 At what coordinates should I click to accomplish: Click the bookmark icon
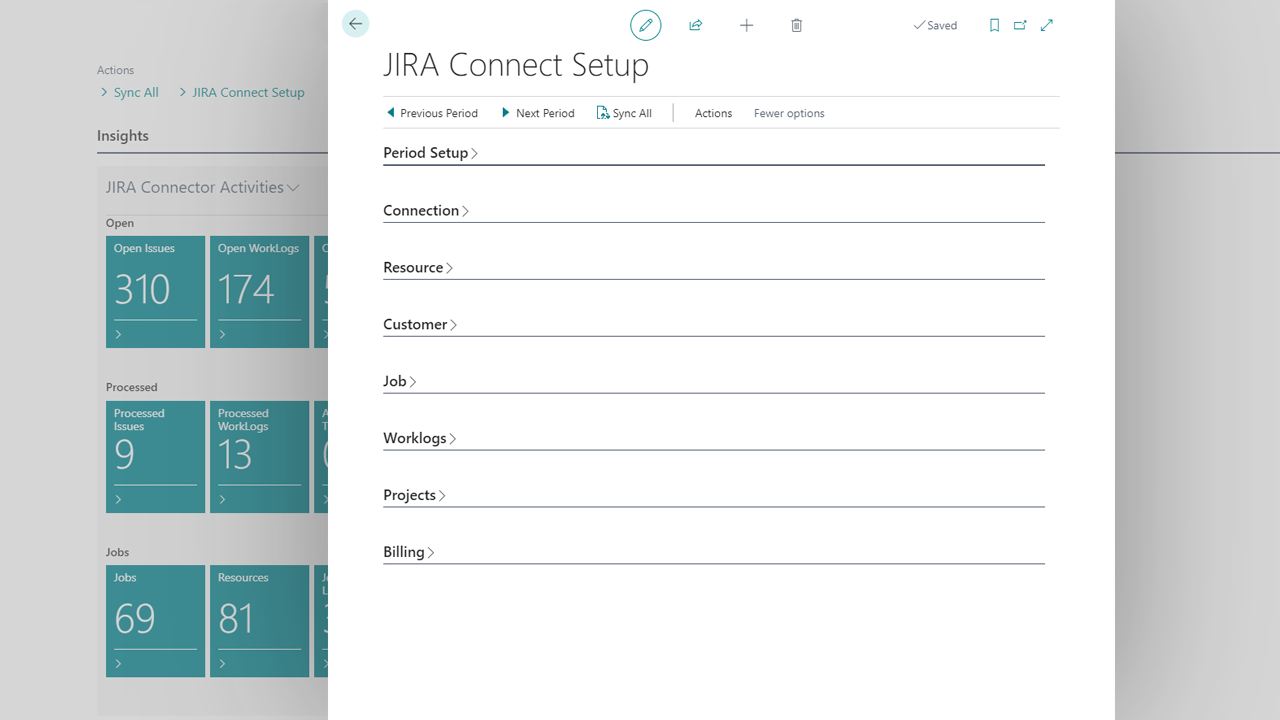pyautogui.click(x=994, y=25)
